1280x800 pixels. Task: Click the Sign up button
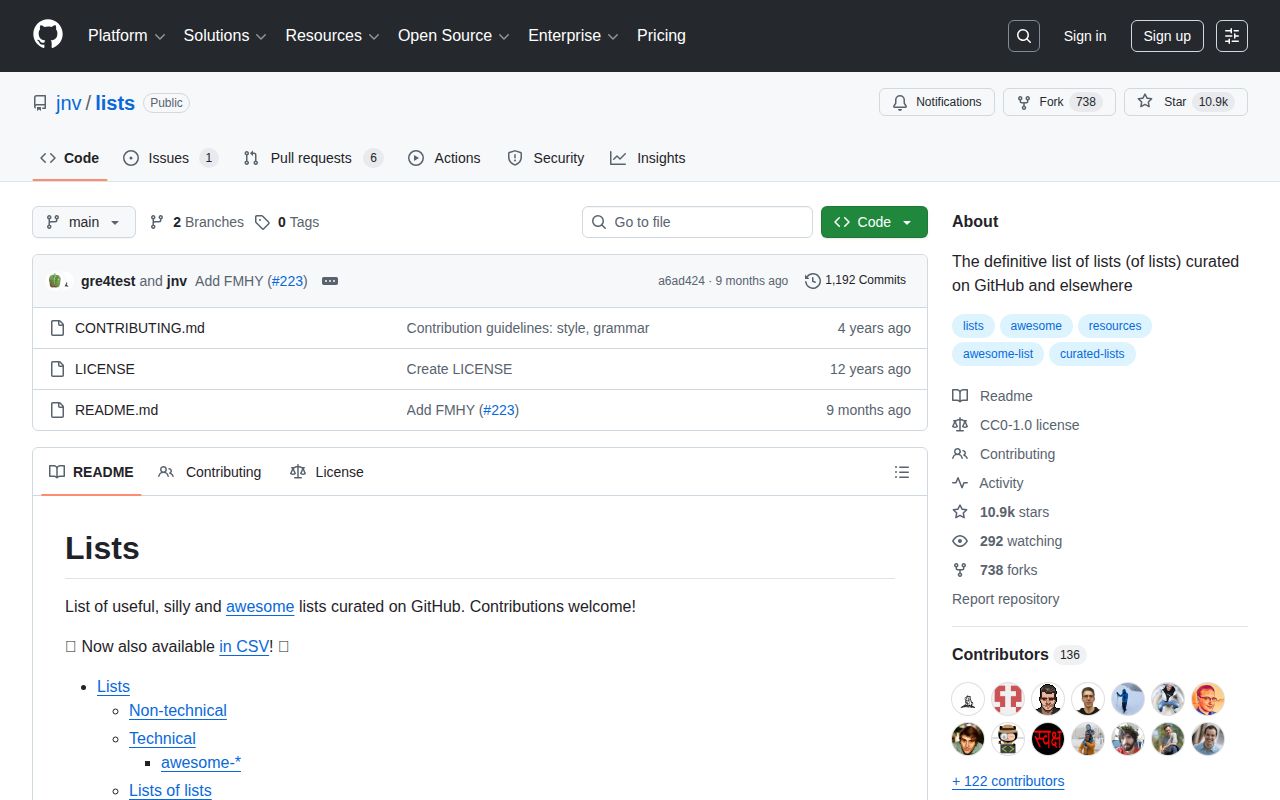coord(1166,36)
